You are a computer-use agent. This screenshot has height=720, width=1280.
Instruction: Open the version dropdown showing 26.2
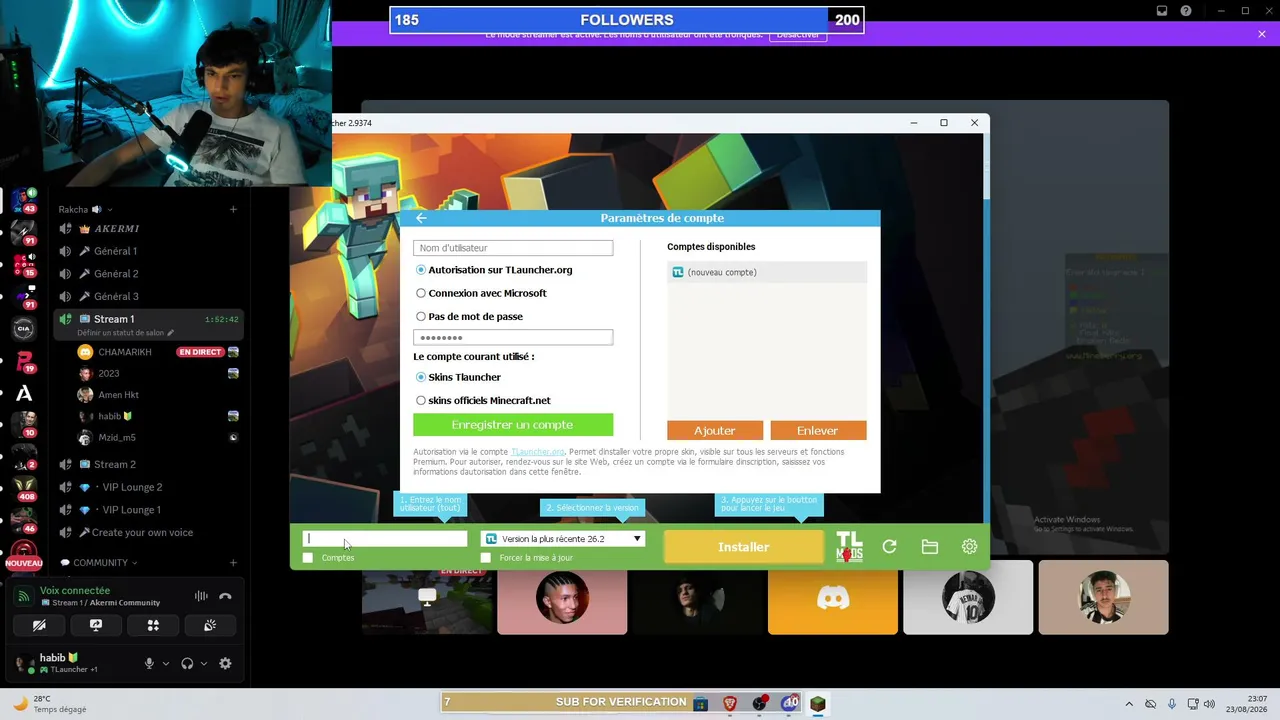[563, 539]
